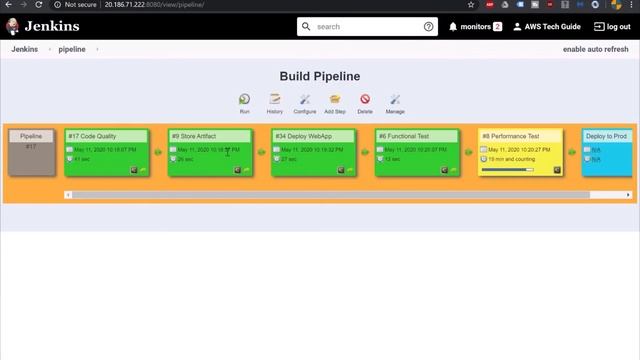Screen dimensions: 640x360
Task: Click magnifier icon in search box
Action: pyautogui.click(x=306, y=27)
